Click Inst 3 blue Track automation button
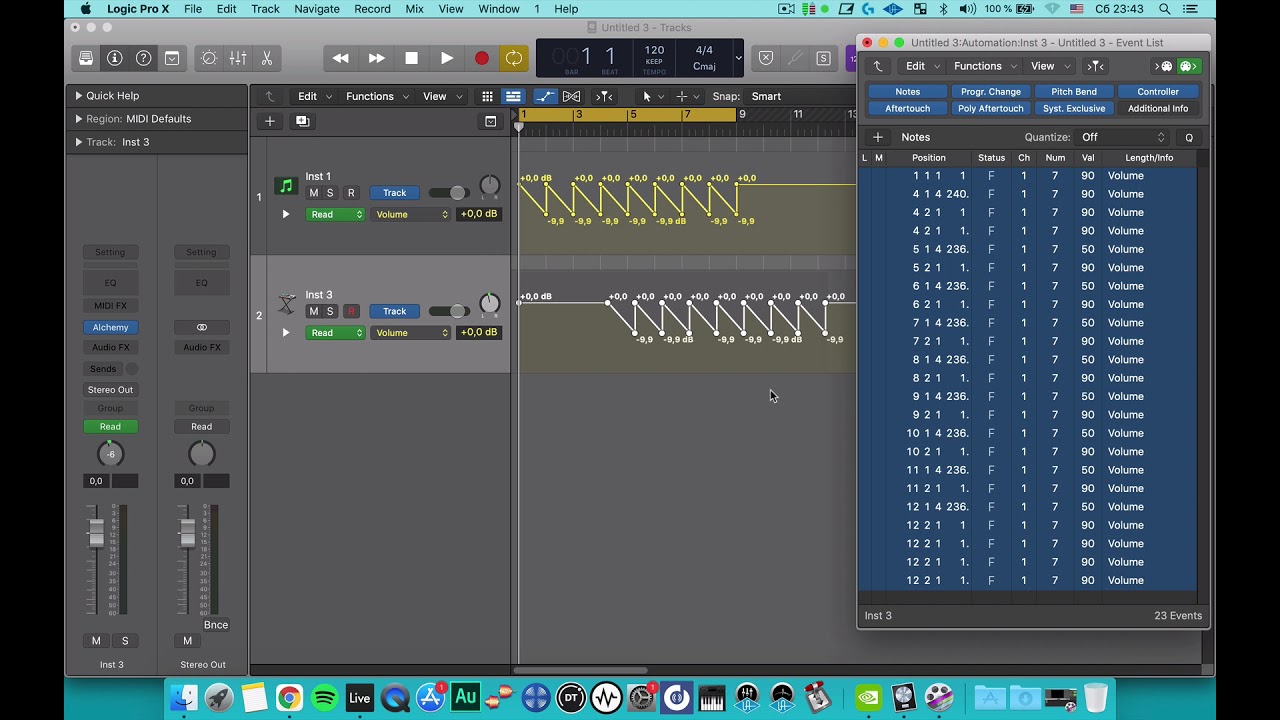 394,311
